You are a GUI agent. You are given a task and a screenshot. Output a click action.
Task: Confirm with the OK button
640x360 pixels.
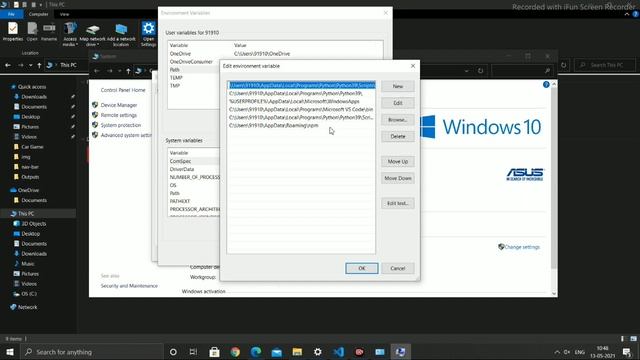point(362,268)
